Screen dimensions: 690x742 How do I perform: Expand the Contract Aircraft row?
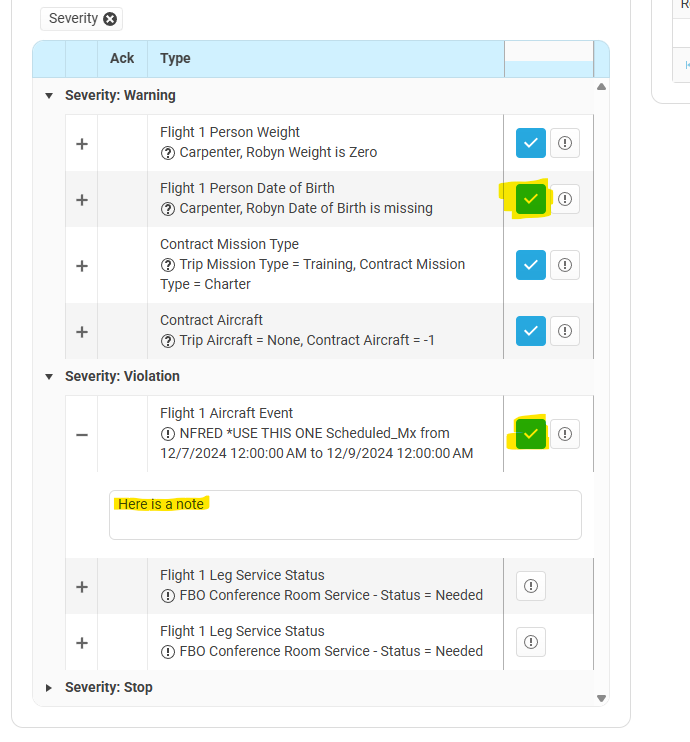click(82, 331)
